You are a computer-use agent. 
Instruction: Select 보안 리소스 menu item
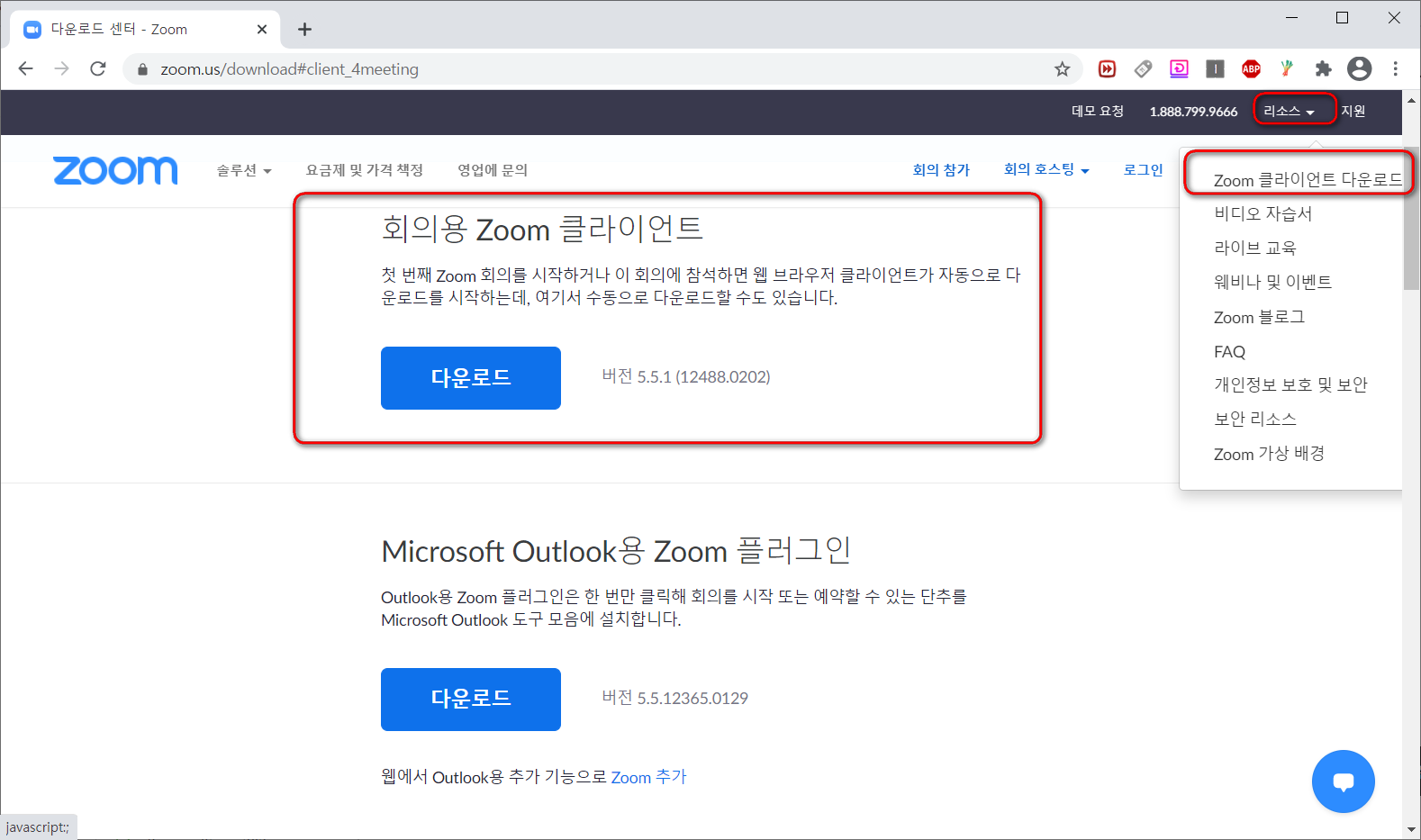coord(1255,419)
